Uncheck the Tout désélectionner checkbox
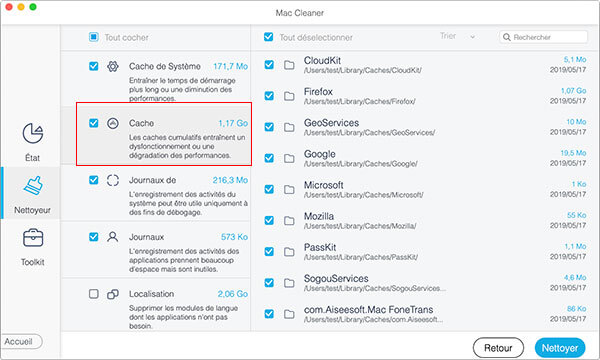 coord(269,37)
